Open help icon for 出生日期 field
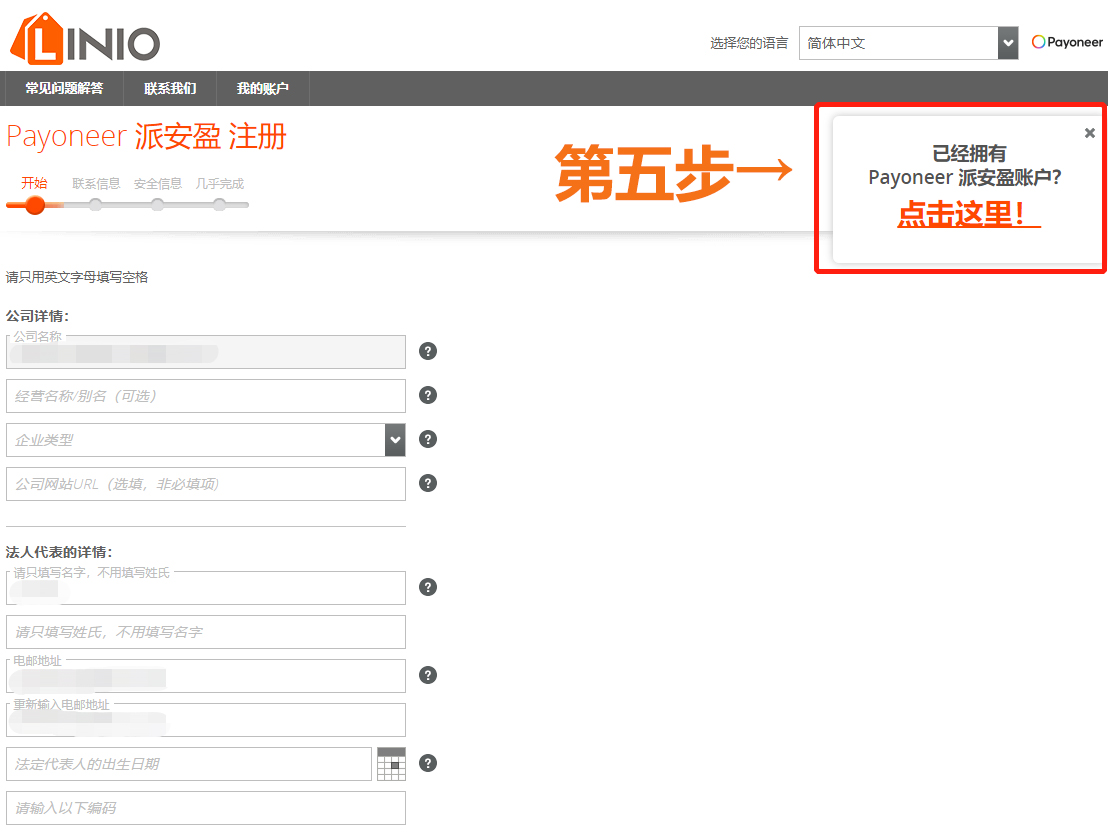 pyautogui.click(x=428, y=763)
